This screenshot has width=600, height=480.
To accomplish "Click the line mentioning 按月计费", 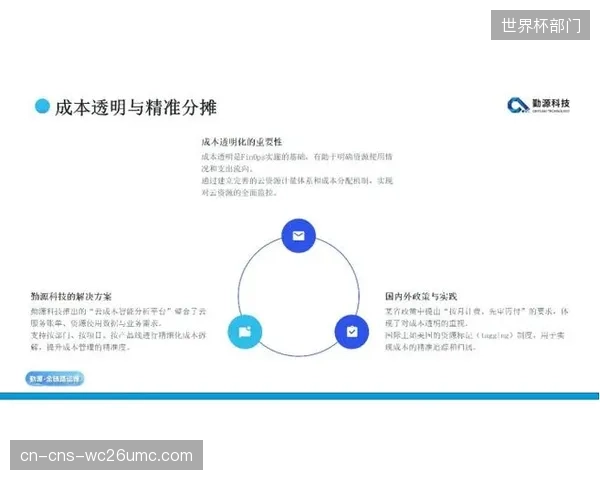I will point(476,311).
